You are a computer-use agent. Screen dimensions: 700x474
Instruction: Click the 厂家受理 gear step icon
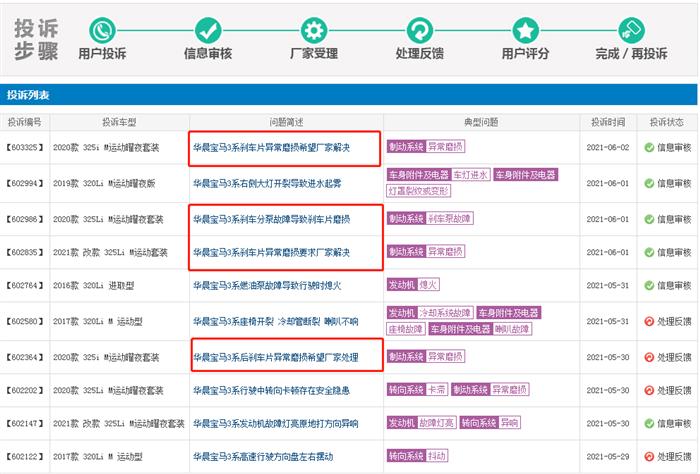(314, 30)
